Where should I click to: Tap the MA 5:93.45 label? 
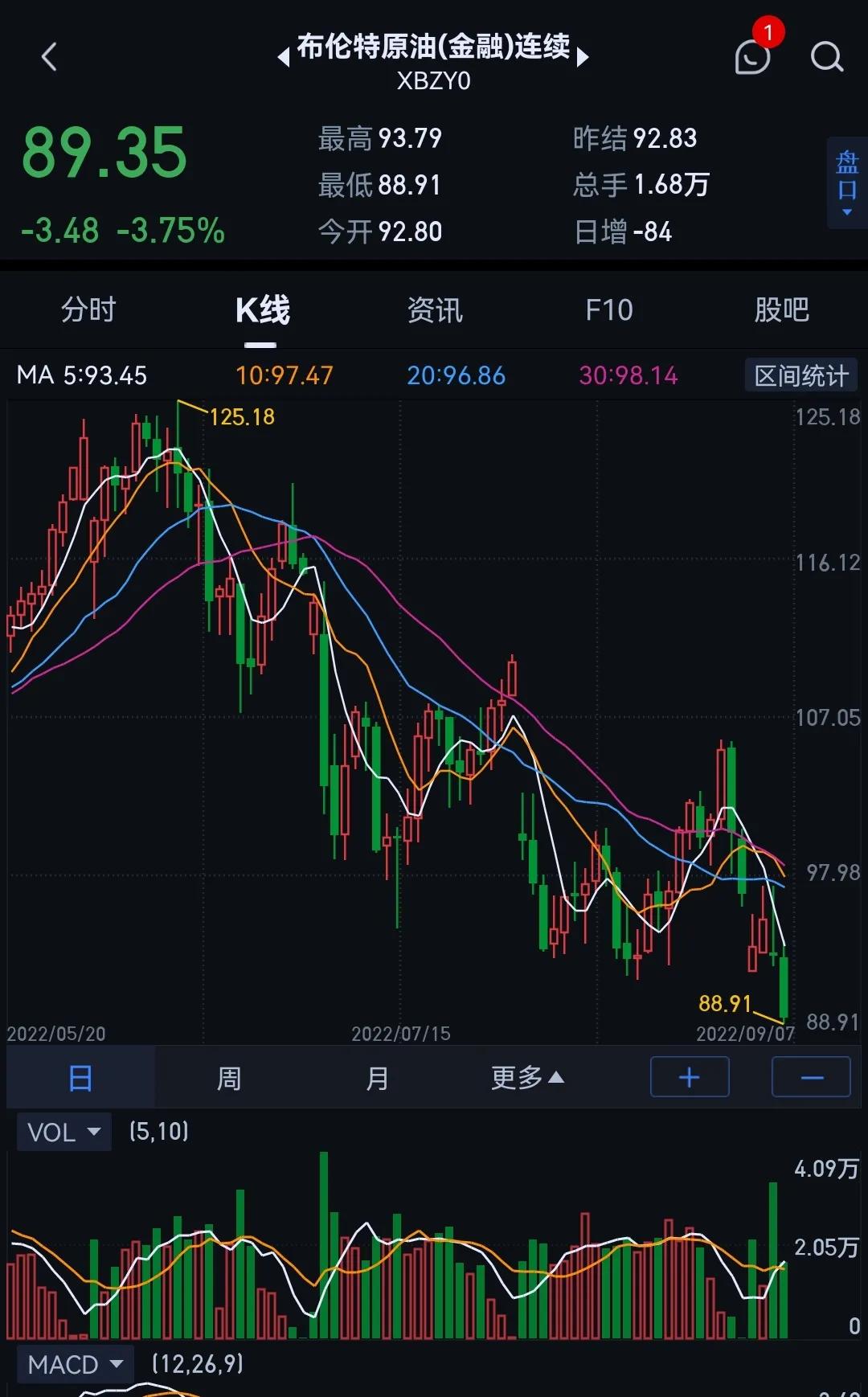tap(82, 375)
